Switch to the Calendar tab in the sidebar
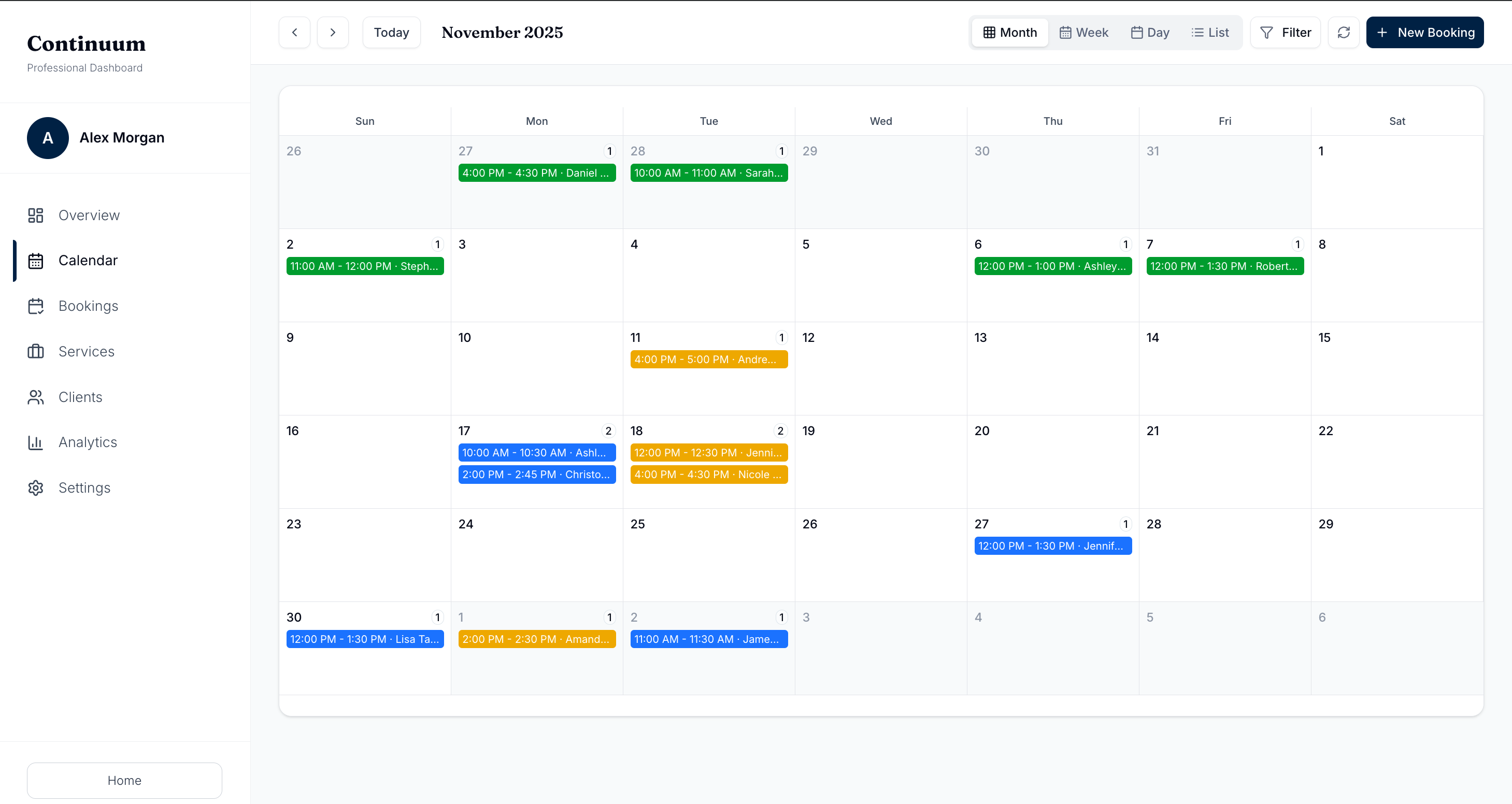The width and height of the screenshot is (1512, 804). tap(88, 261)
